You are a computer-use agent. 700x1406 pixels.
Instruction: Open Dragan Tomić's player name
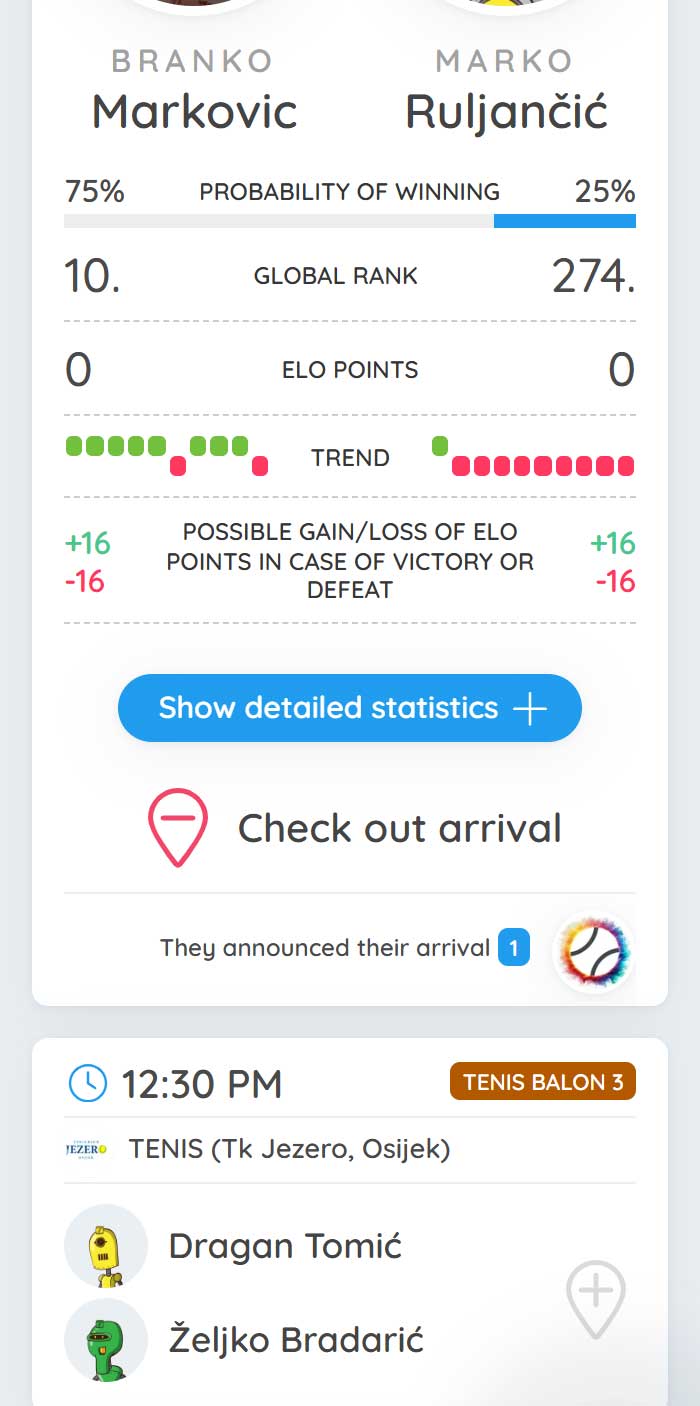285,1246
